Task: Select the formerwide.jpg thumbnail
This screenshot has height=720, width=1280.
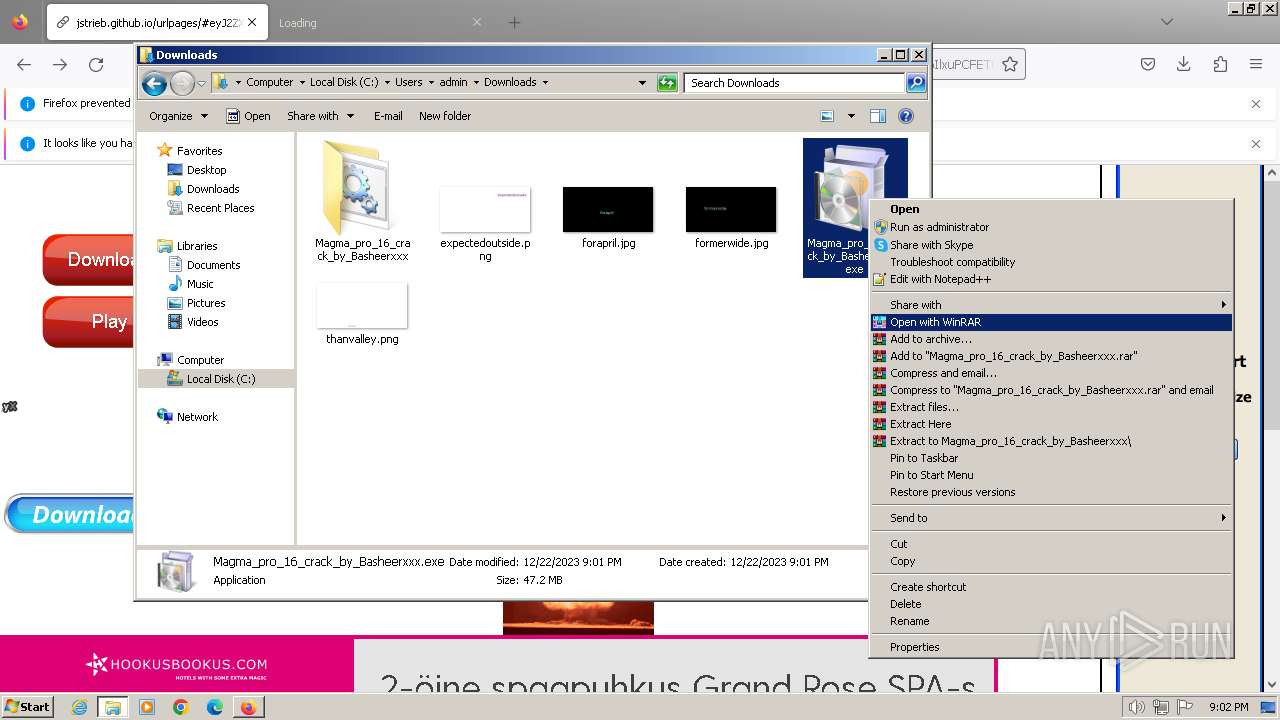Action: coord(731,210)
